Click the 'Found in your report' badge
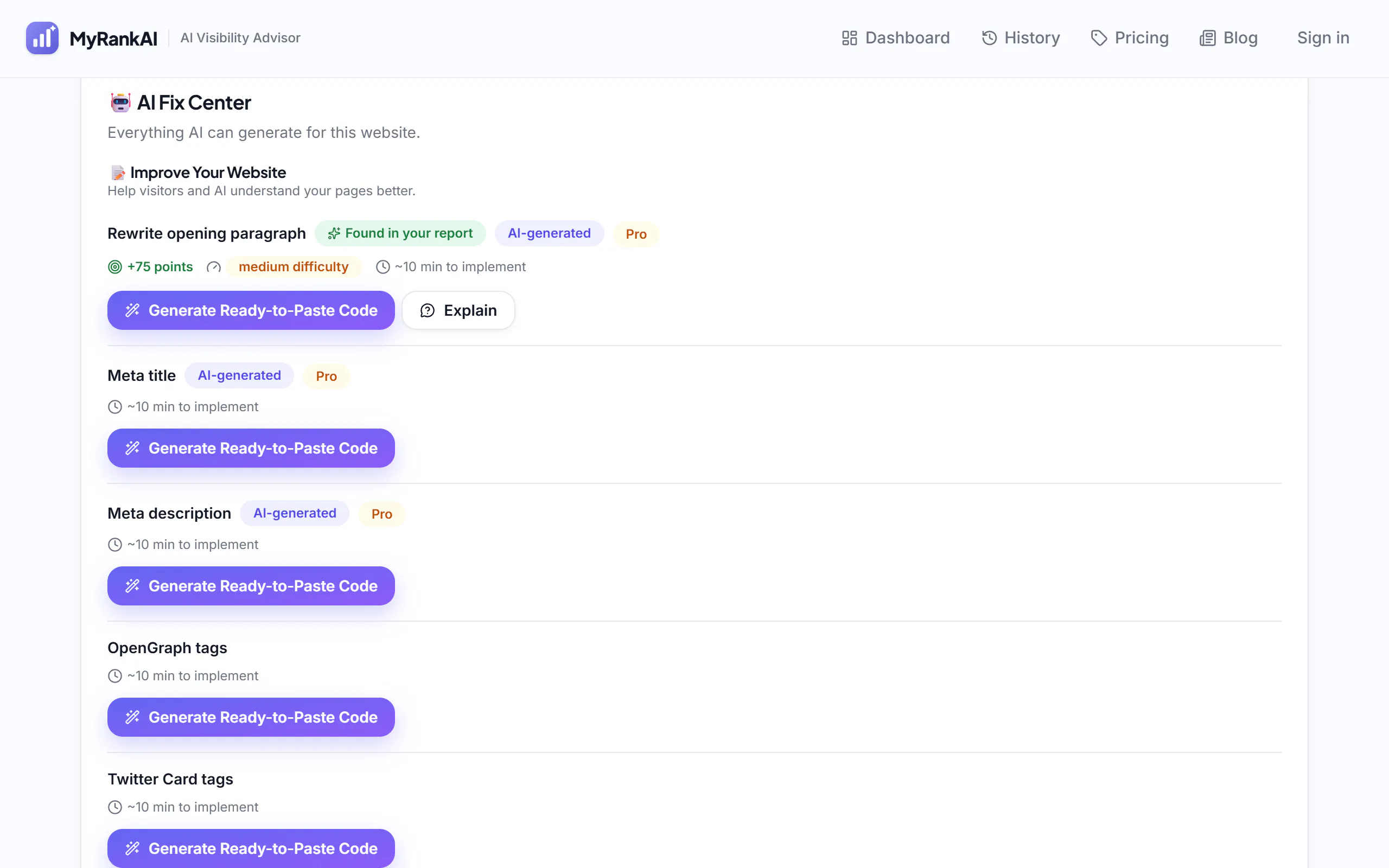 click(400, 234)
